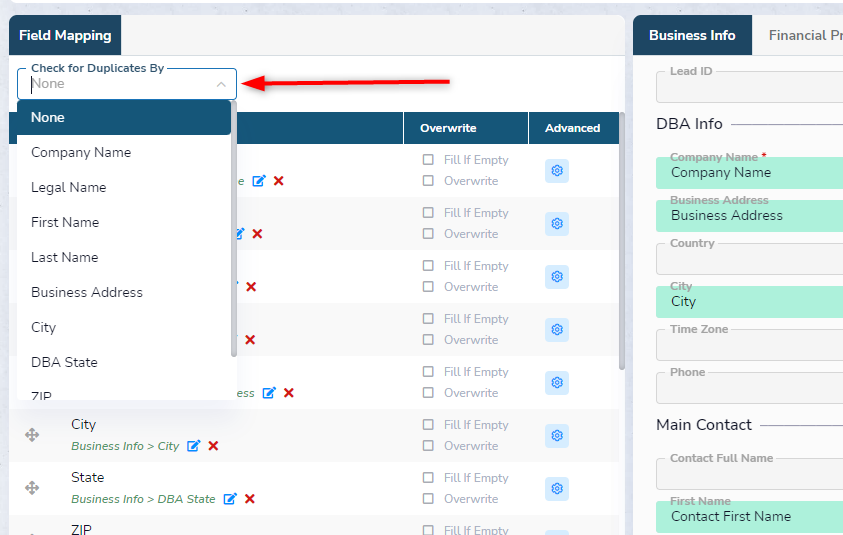Click the Advanced column header
This screenshot has height=535, width=843.
[x=573, y=128]
